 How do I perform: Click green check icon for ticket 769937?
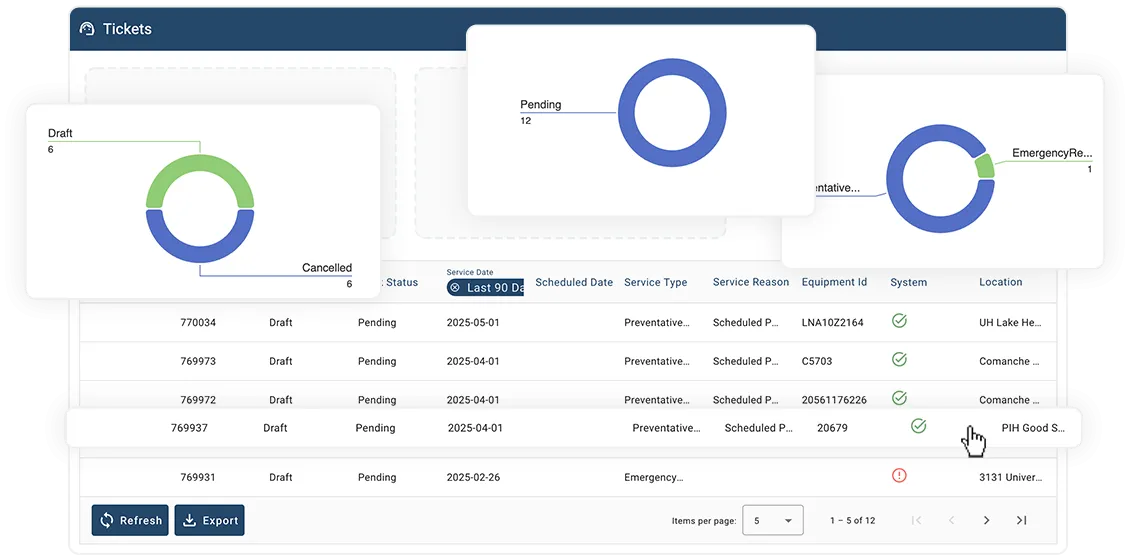click(918, 426)
